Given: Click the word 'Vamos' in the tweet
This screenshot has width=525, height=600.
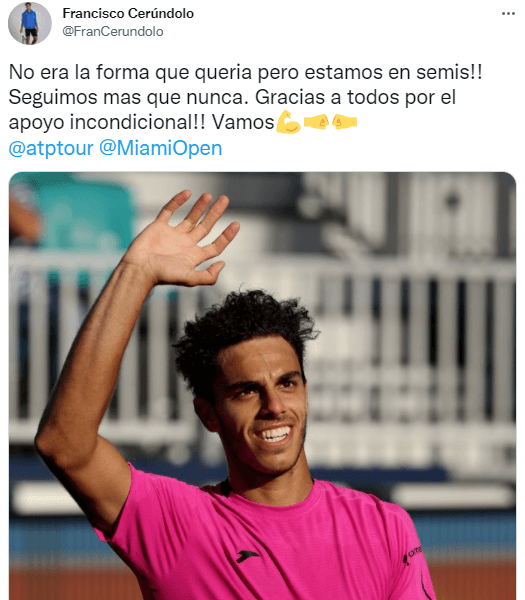Looking at the screenshot, I should pos(243,122).
